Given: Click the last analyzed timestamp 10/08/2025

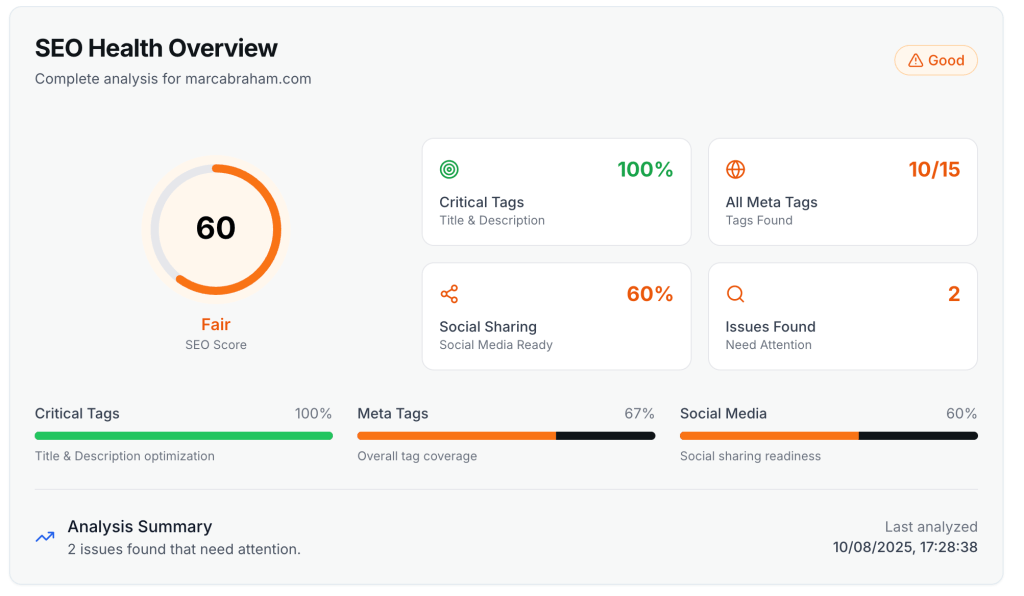Looking at the screenshot, I should click(904, 547).
